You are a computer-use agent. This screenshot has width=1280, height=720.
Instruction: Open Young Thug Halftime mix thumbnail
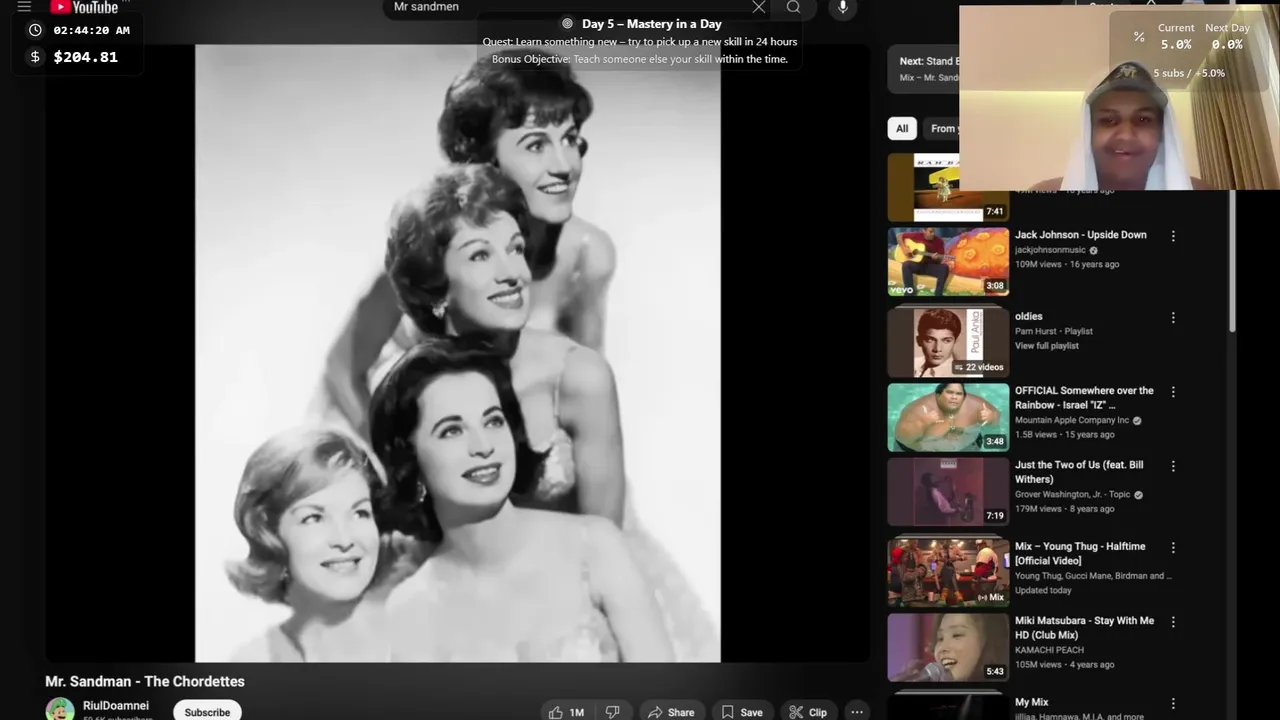pos(948,572)
